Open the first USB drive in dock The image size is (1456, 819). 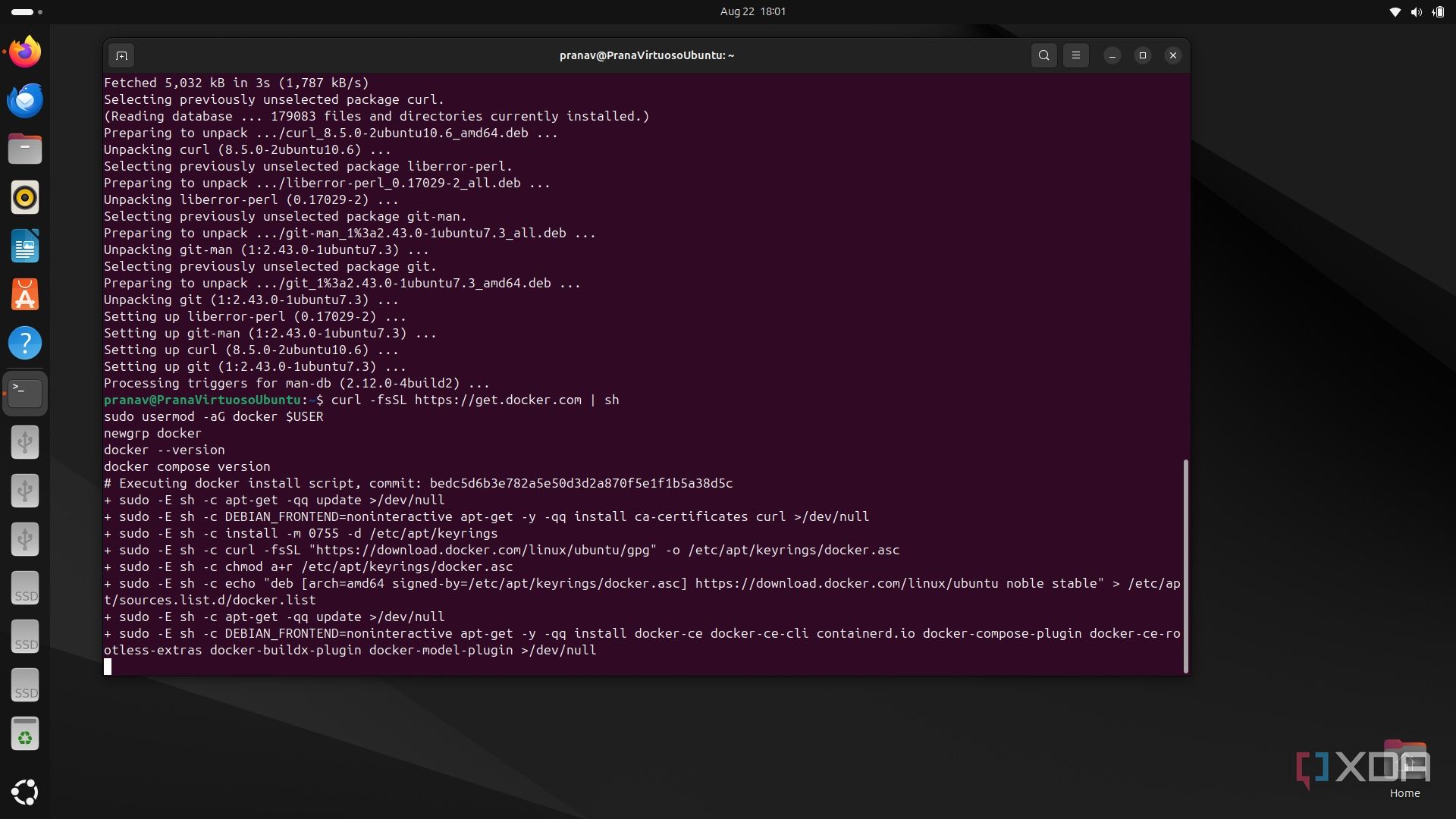pos(25,442)
